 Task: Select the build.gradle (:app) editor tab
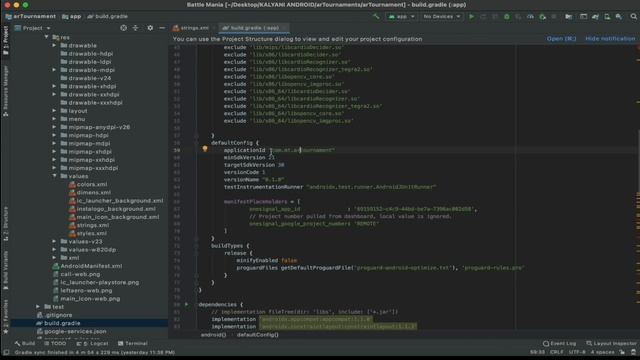coord(254,28)
